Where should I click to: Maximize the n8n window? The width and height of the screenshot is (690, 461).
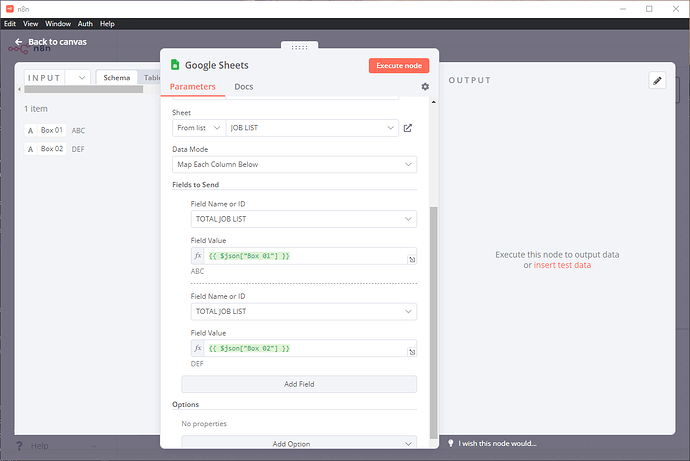click(649, 9)
